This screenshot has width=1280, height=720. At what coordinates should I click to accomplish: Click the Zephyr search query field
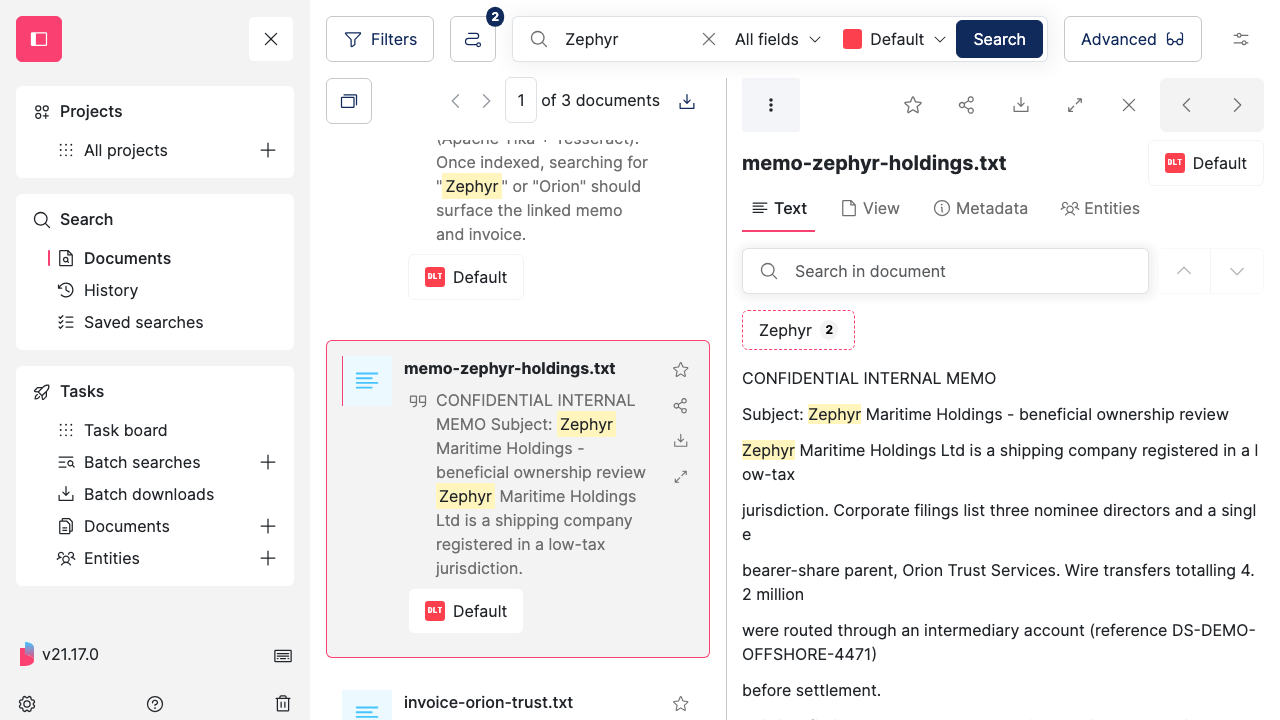point(625,39)
